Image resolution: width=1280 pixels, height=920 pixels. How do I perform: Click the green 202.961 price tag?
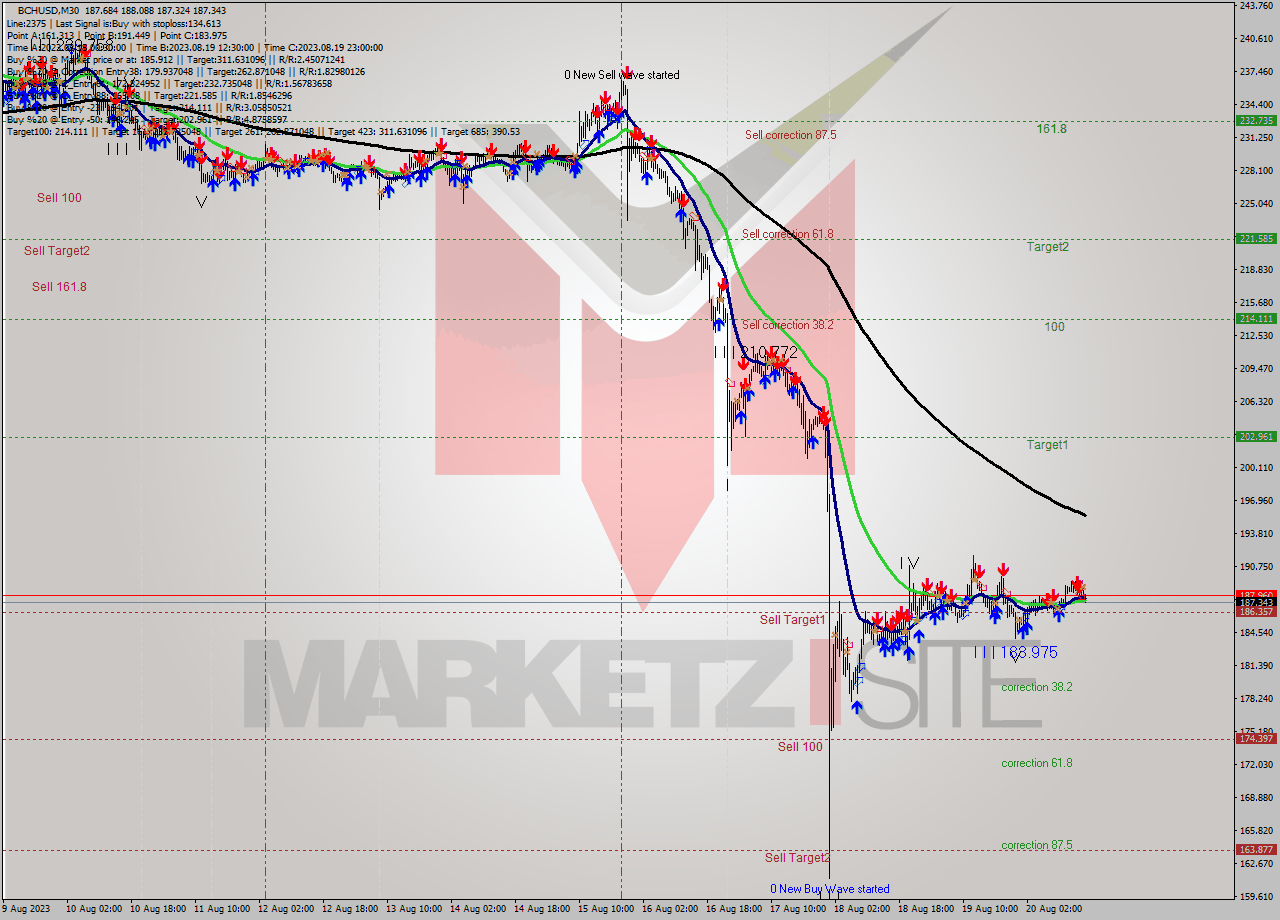point(1257,436)
